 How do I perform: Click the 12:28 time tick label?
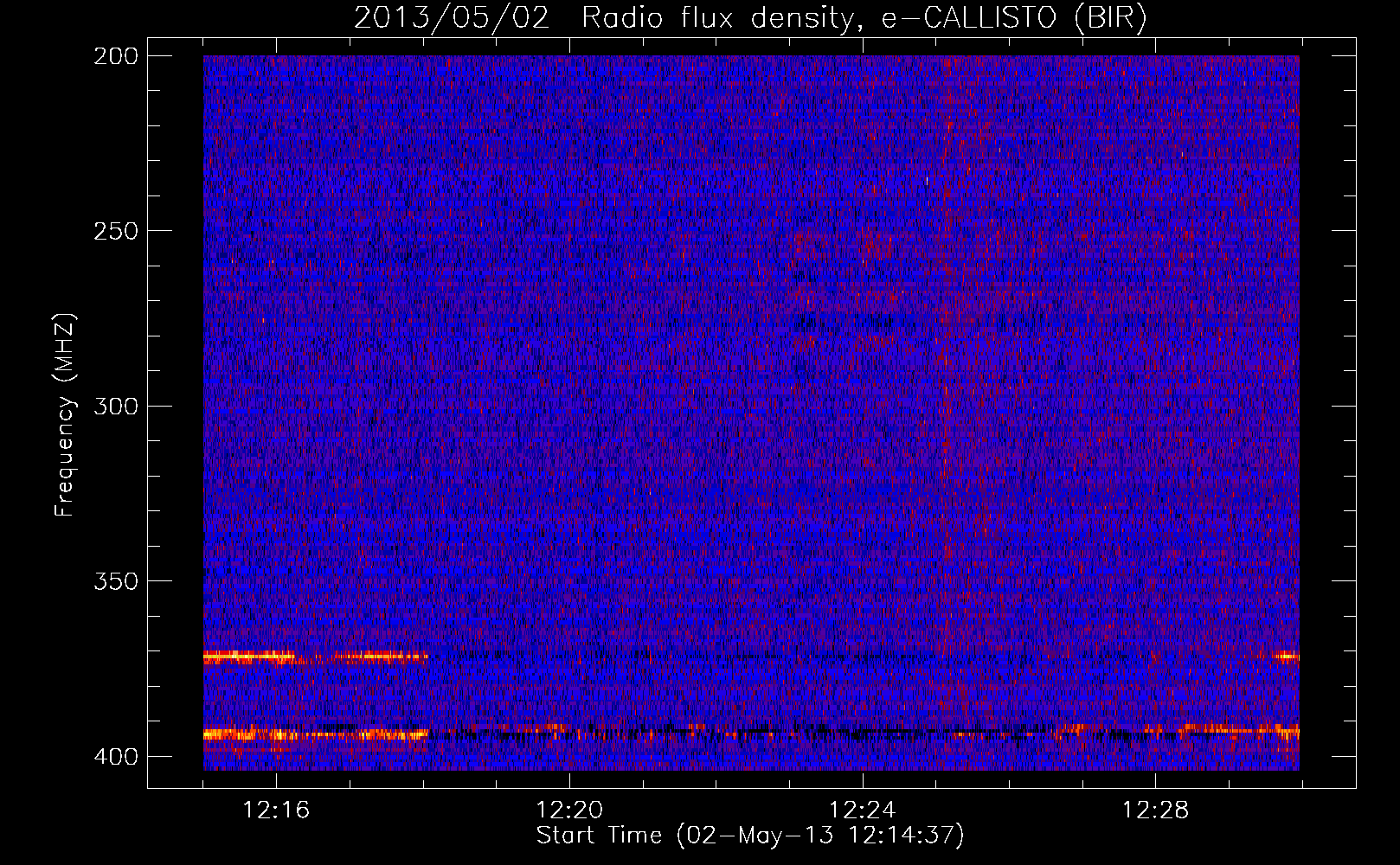(x=1155, y=811)
